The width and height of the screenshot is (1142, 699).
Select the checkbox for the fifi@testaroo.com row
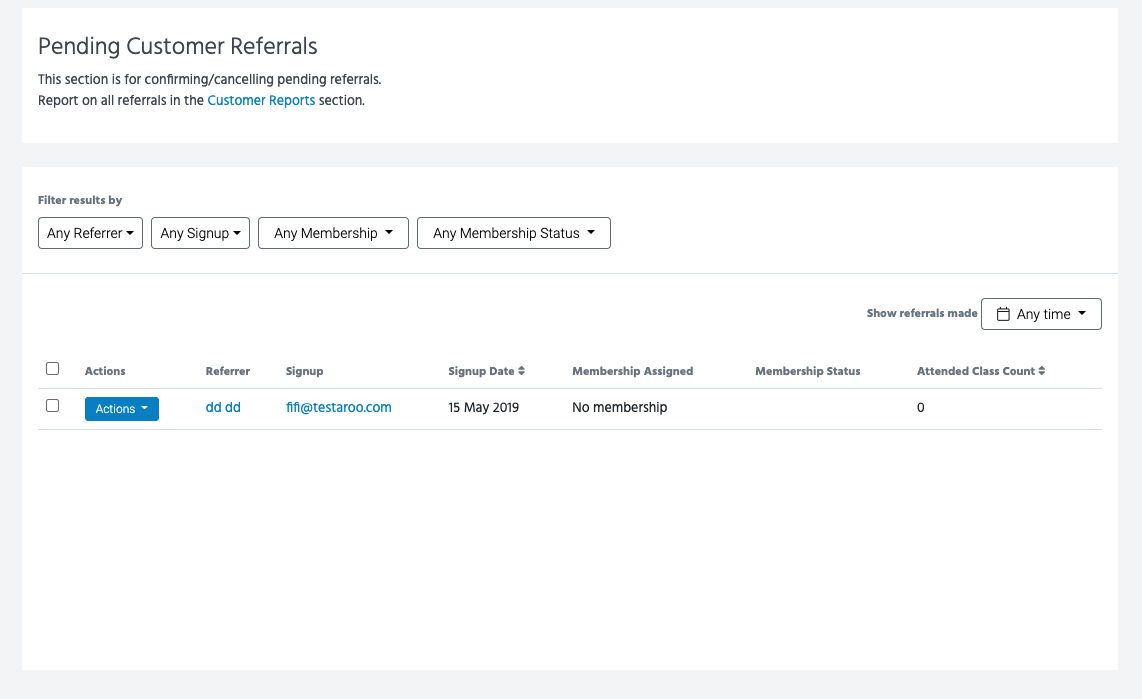coord(53,406)
